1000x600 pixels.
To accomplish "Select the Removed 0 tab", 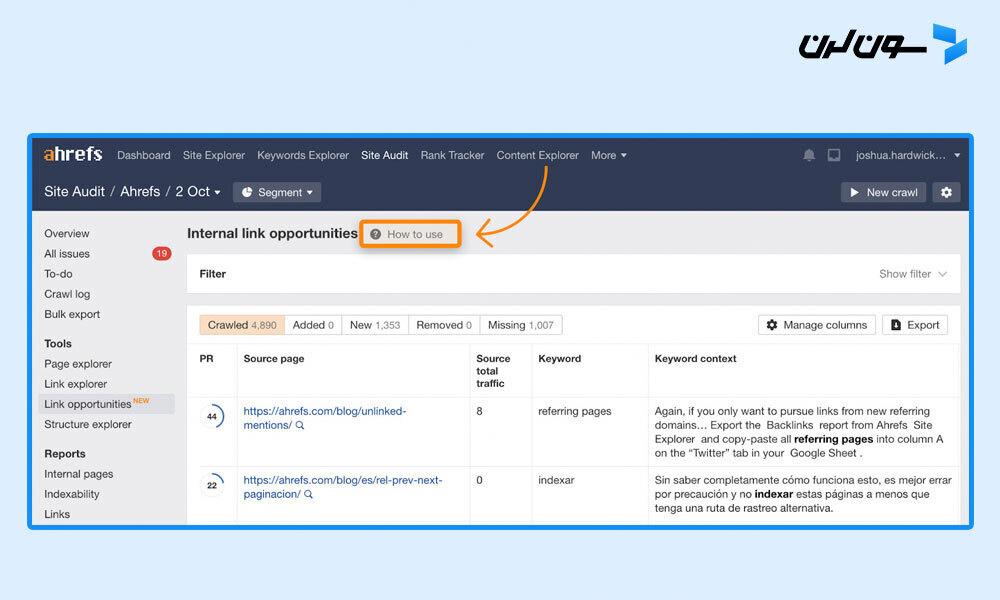I will click(x=444, y=325).
